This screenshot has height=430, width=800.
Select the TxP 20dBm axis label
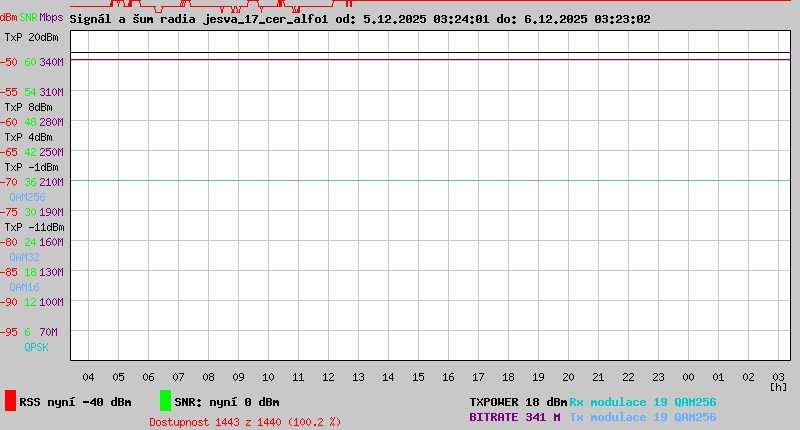pyautogui.click(x=31, y=37)
